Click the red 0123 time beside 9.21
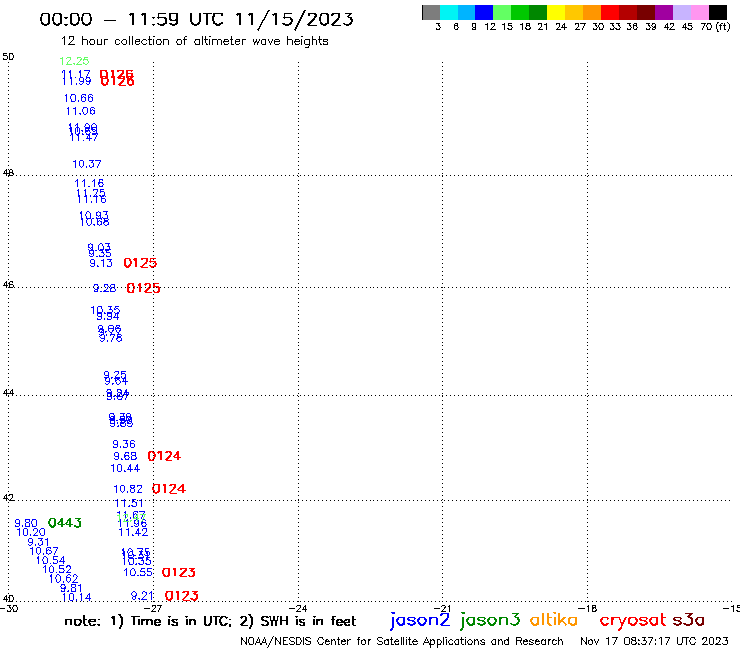This screenshot has width=740, height=650. coord(182,596)
